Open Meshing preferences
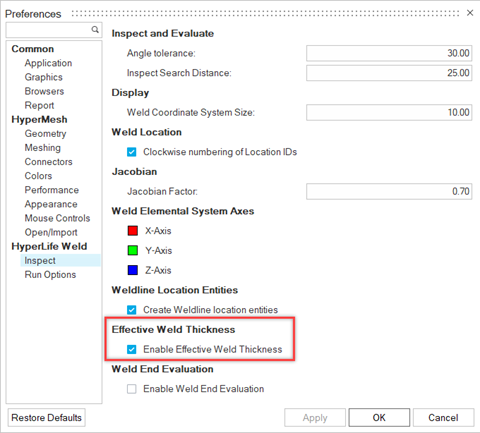The width and height of the screenshot is (480, 433). pos(43,148)
